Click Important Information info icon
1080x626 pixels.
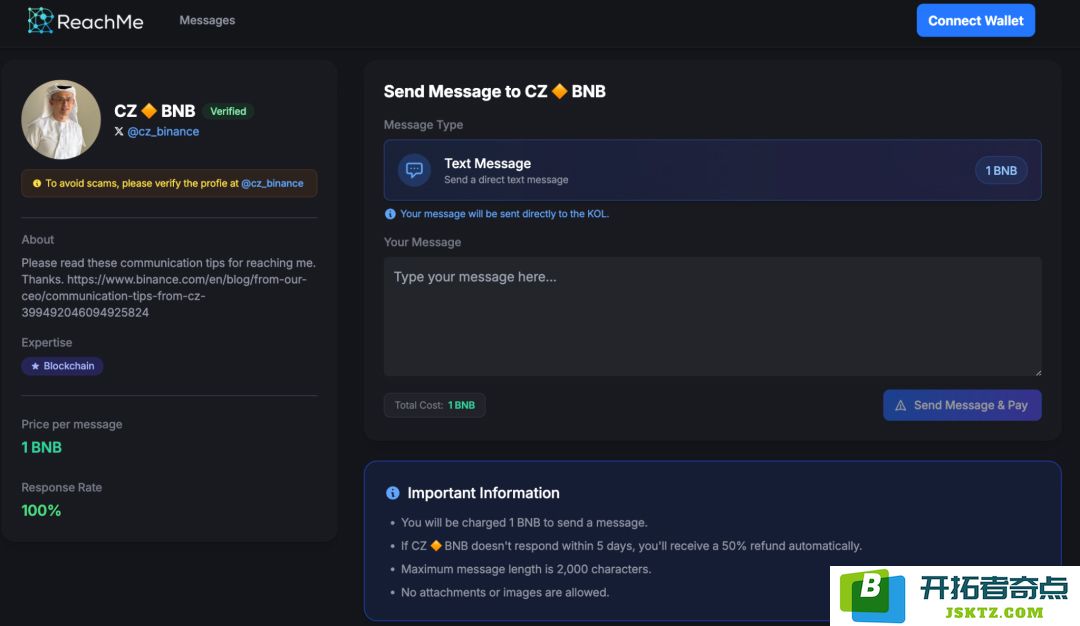tap(393, 493)
